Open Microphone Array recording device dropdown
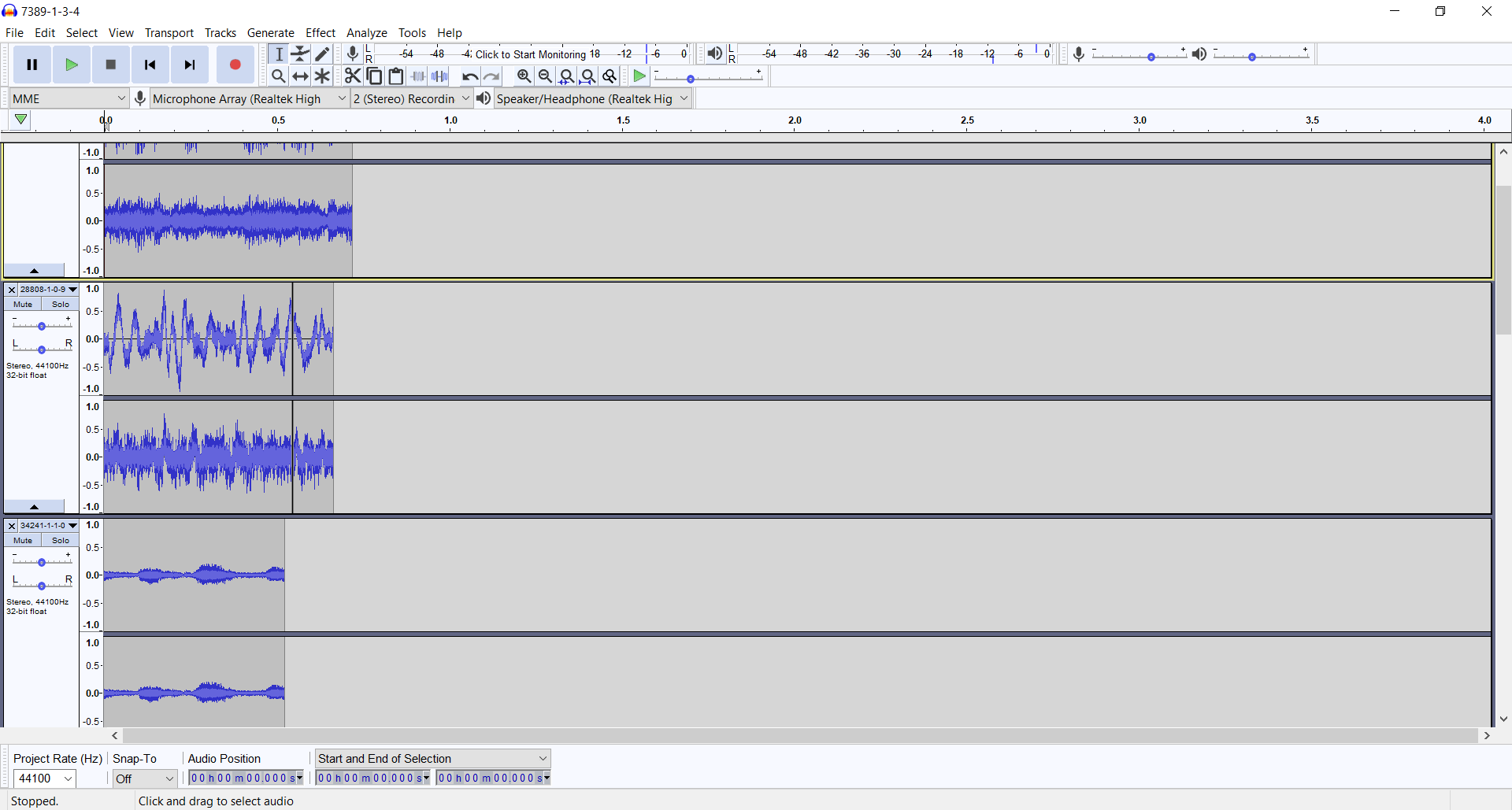The image size is (1512, 810). 250,98
